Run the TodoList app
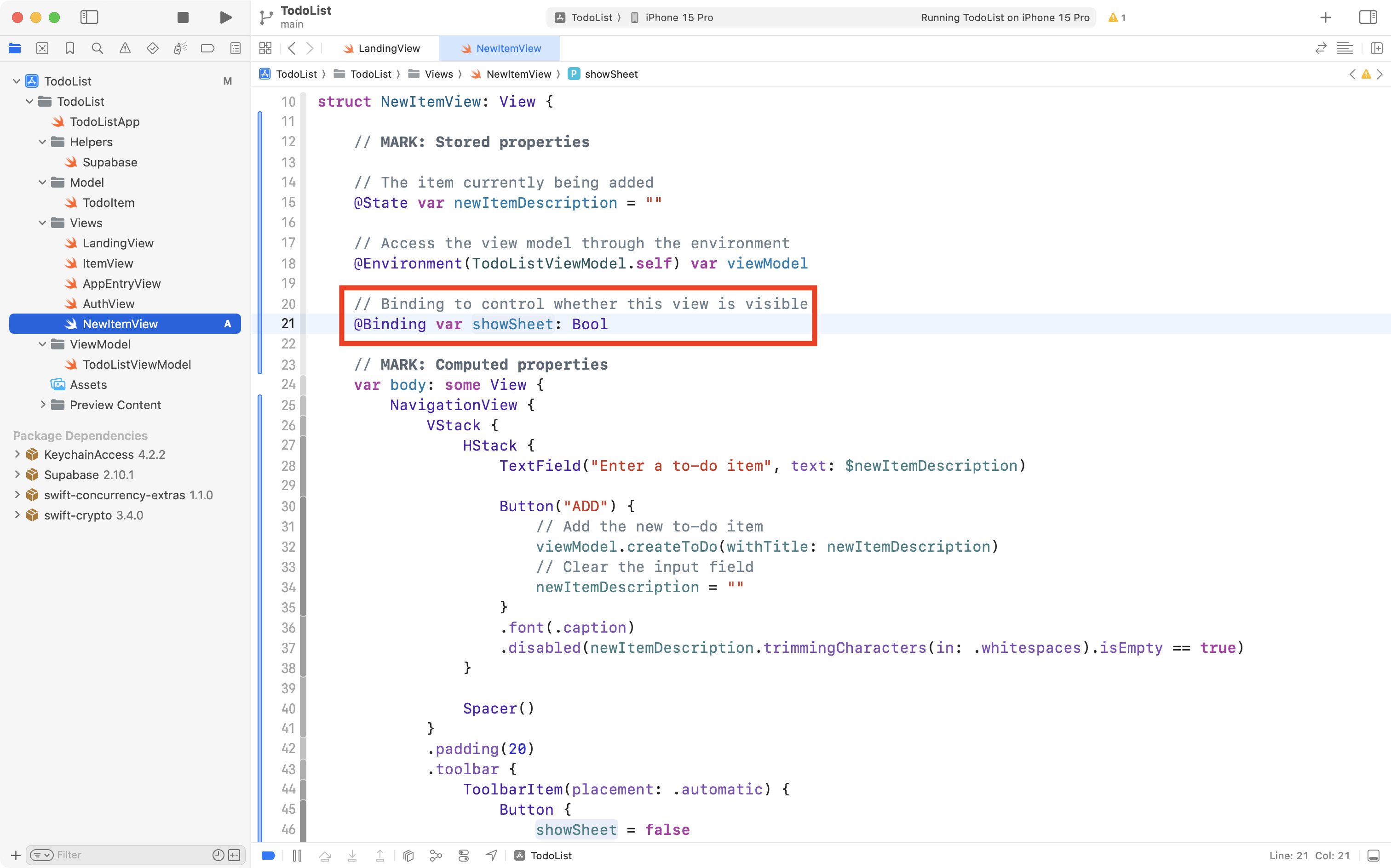The height and width of the screenshot is (868, 1391). (225, 17)
